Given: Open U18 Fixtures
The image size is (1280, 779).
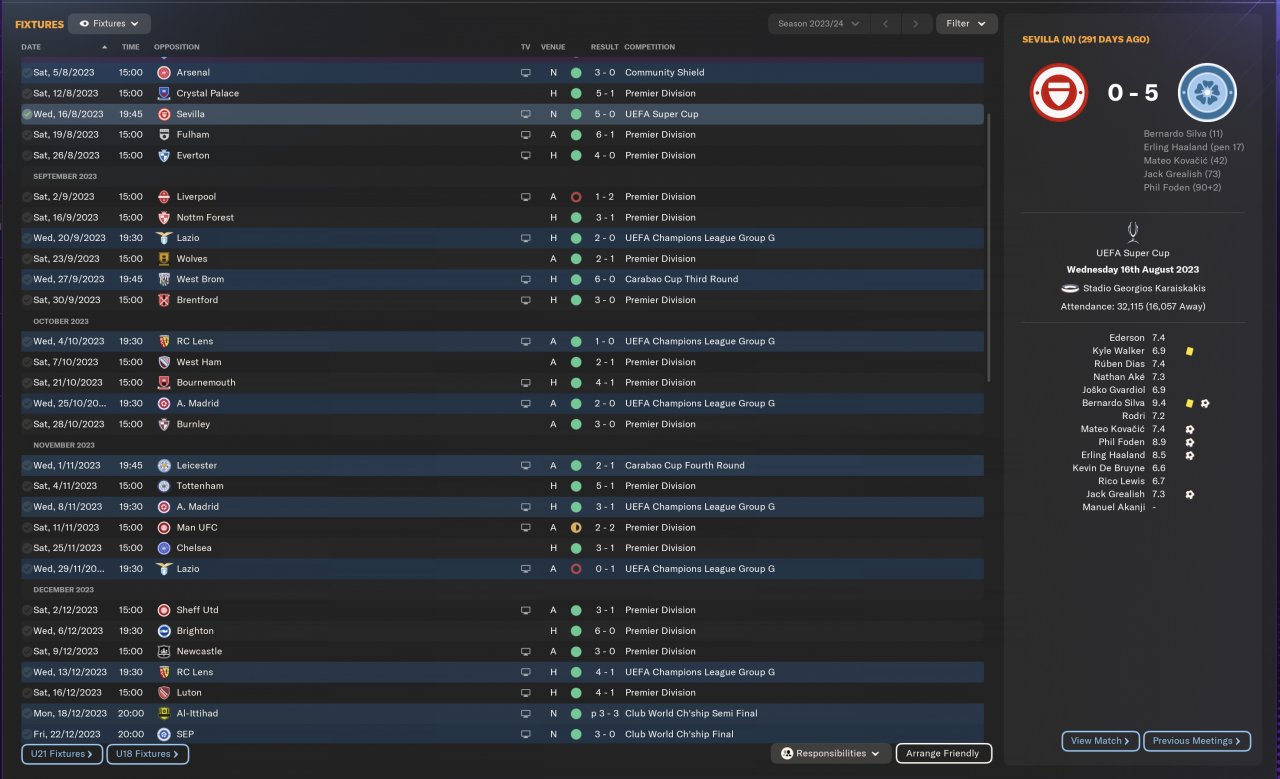Looking at the screenshot, I should click(148, 754).
